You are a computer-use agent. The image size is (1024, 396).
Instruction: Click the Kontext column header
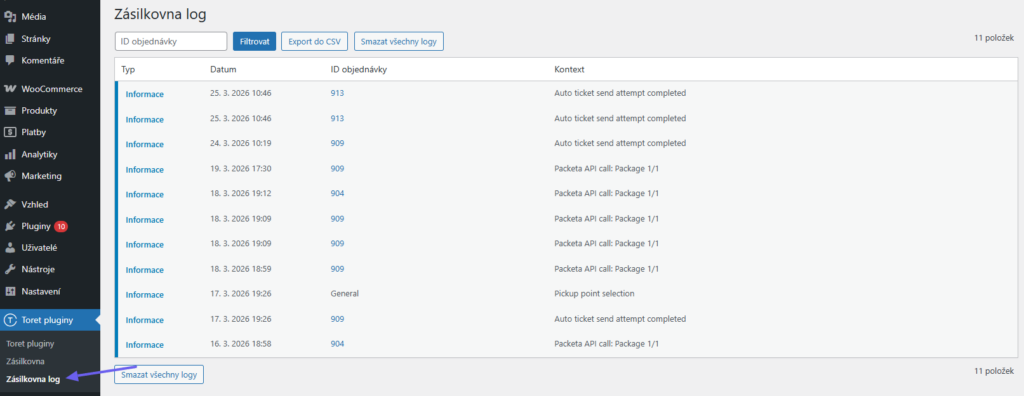[569, 69]
